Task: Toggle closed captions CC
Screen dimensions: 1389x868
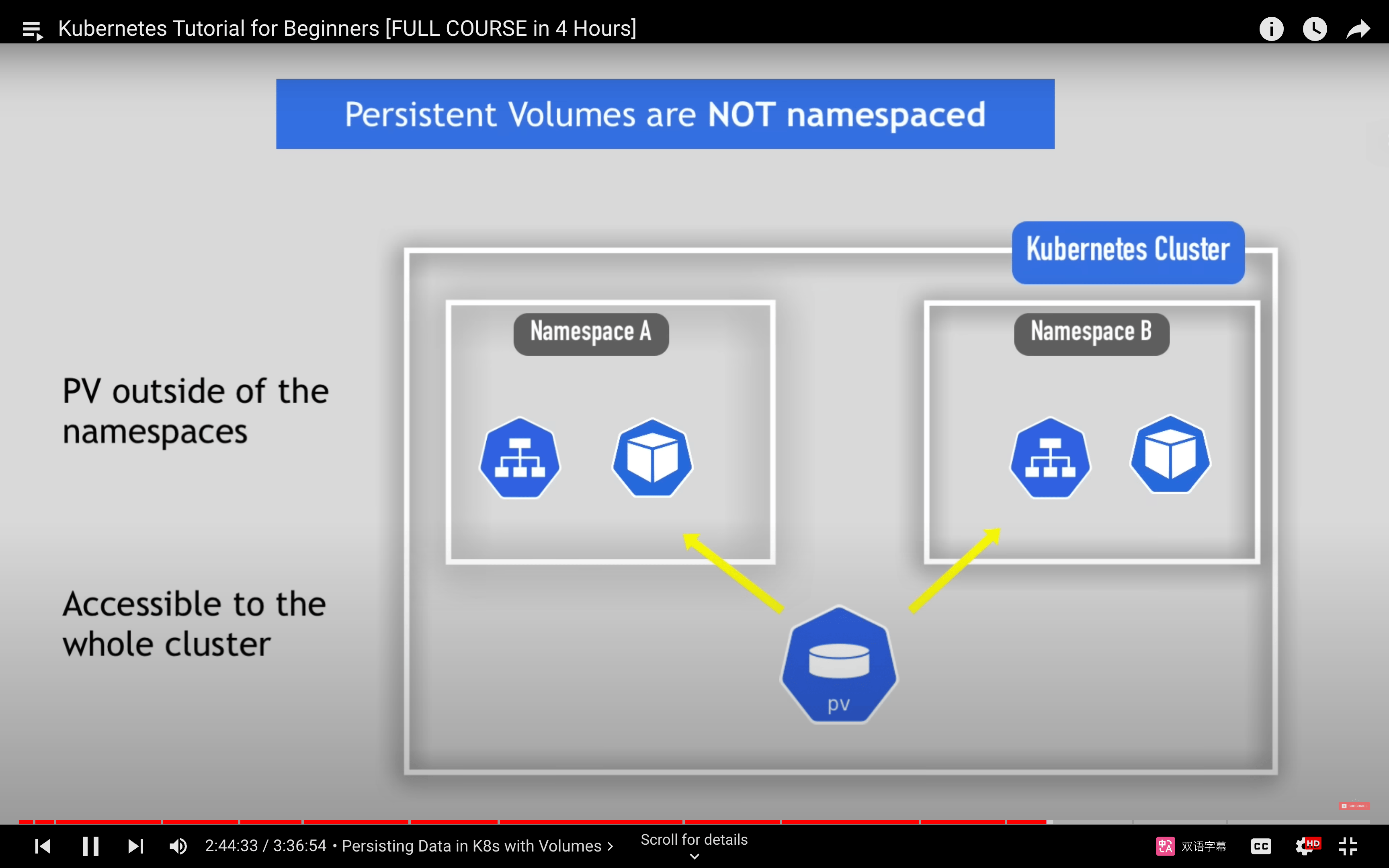Action: click(1260, 846)
